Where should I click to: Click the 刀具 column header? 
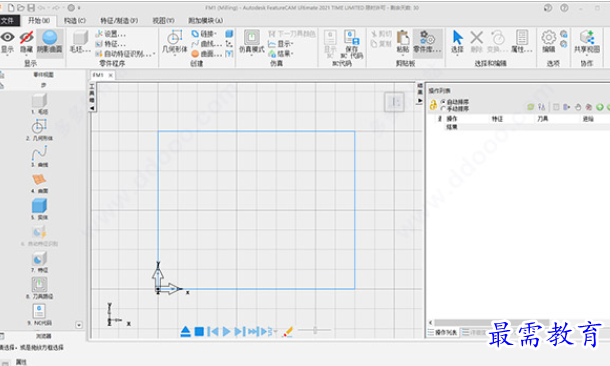click(x=543, y=119)
